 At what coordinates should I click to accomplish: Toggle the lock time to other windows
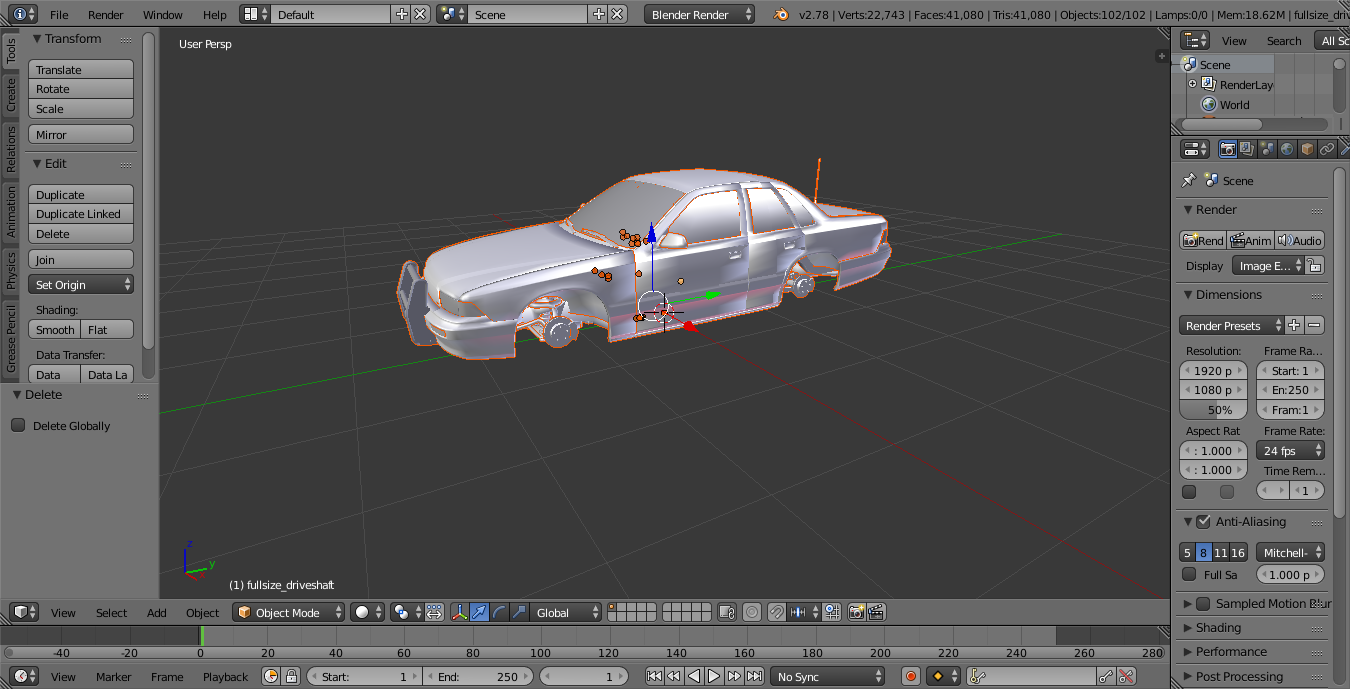[291, 676]
